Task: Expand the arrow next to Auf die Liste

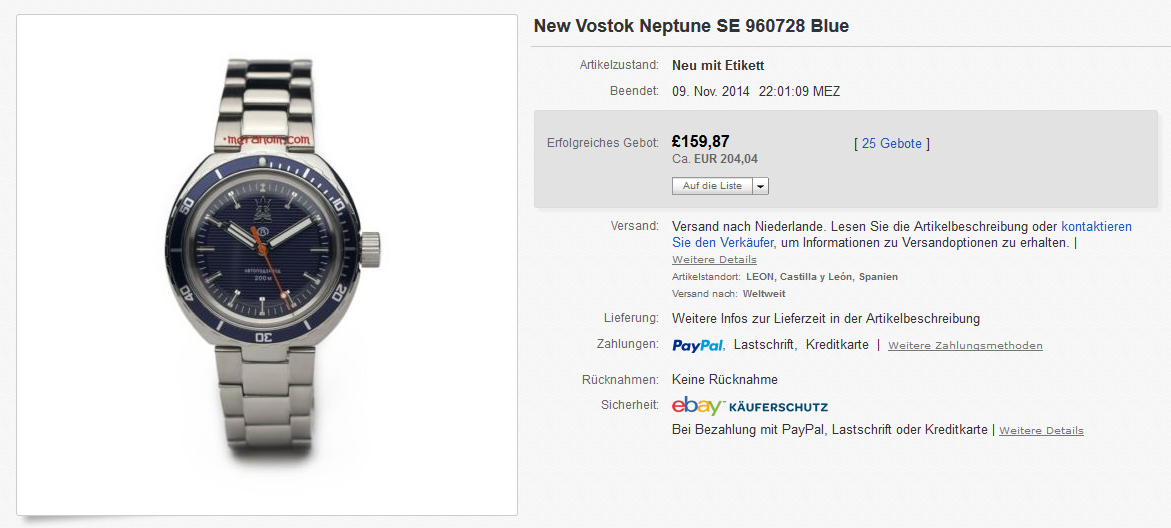Action: coord(760,186)
